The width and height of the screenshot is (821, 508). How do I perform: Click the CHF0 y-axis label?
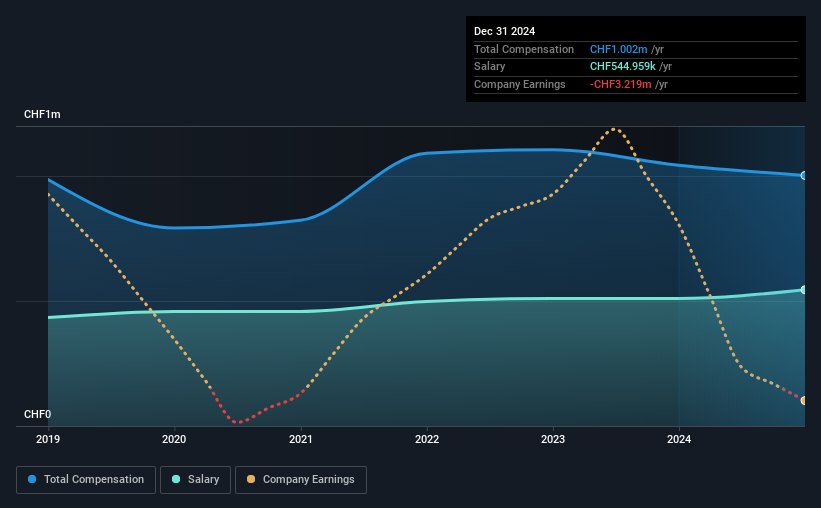click(x=38, y=414)
